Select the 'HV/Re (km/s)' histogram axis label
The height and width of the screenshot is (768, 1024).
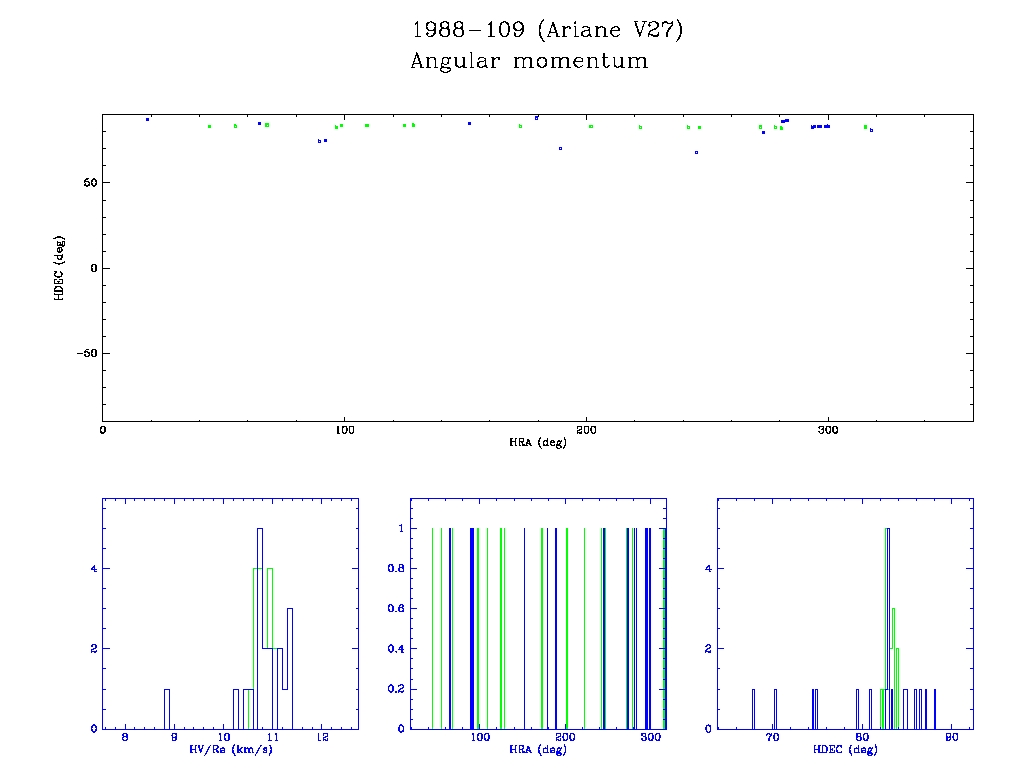[229, 749]
